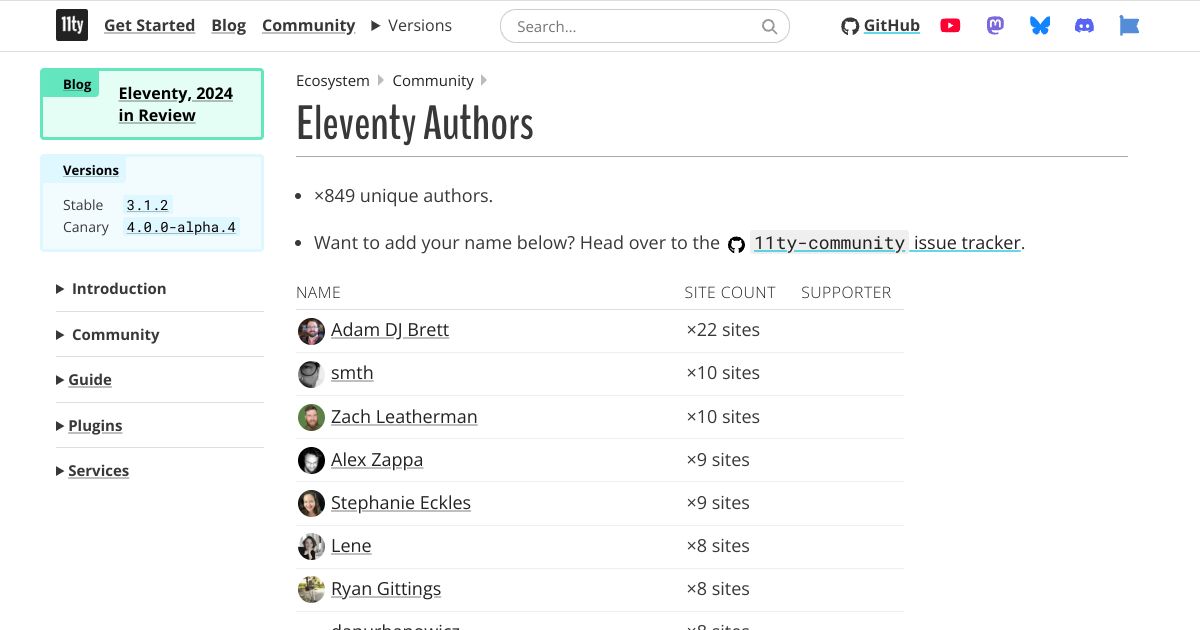Image resolution: width=1200 pixels, height=630 pixels.
Task: Open Community in top navigation
Action: click(308, 26)
